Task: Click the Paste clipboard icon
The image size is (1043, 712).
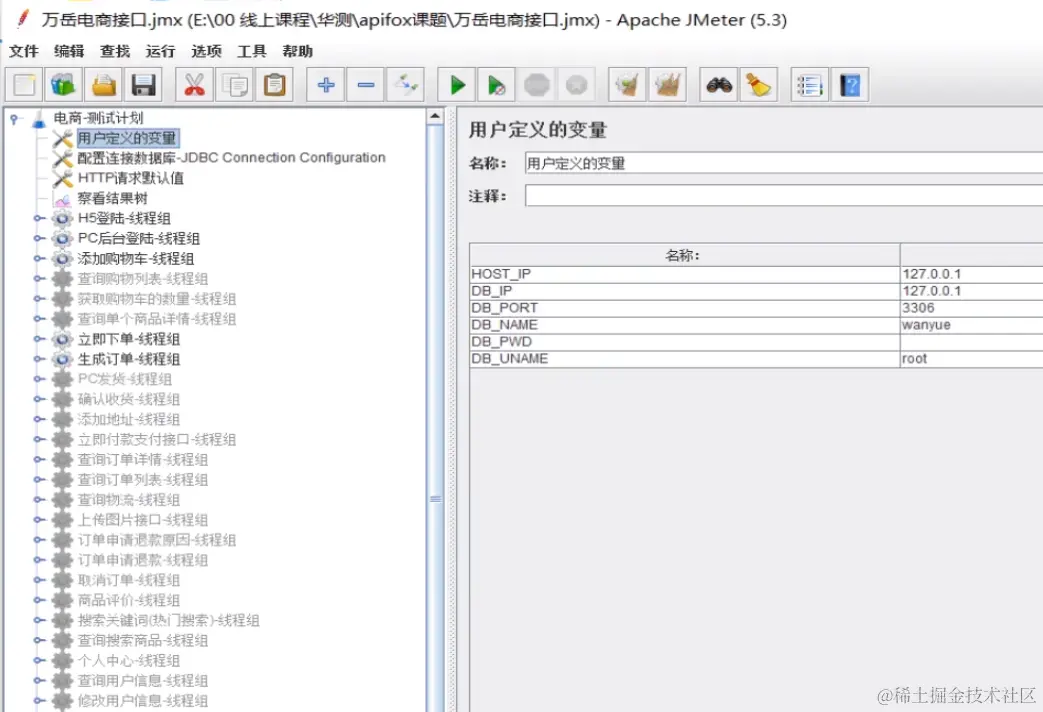Action: click(274, 85)
